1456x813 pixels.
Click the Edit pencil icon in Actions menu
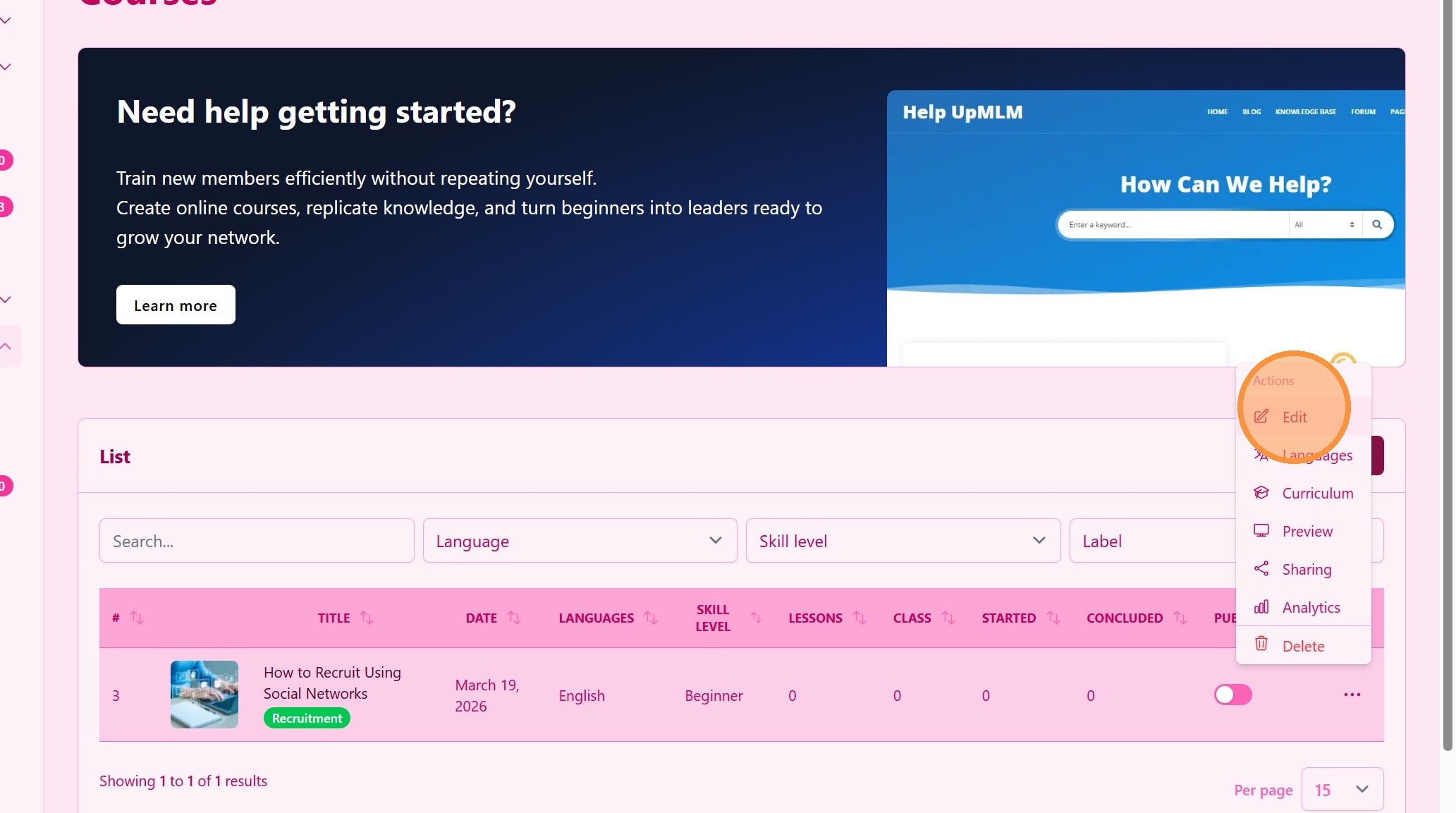tap(1261, 417)
